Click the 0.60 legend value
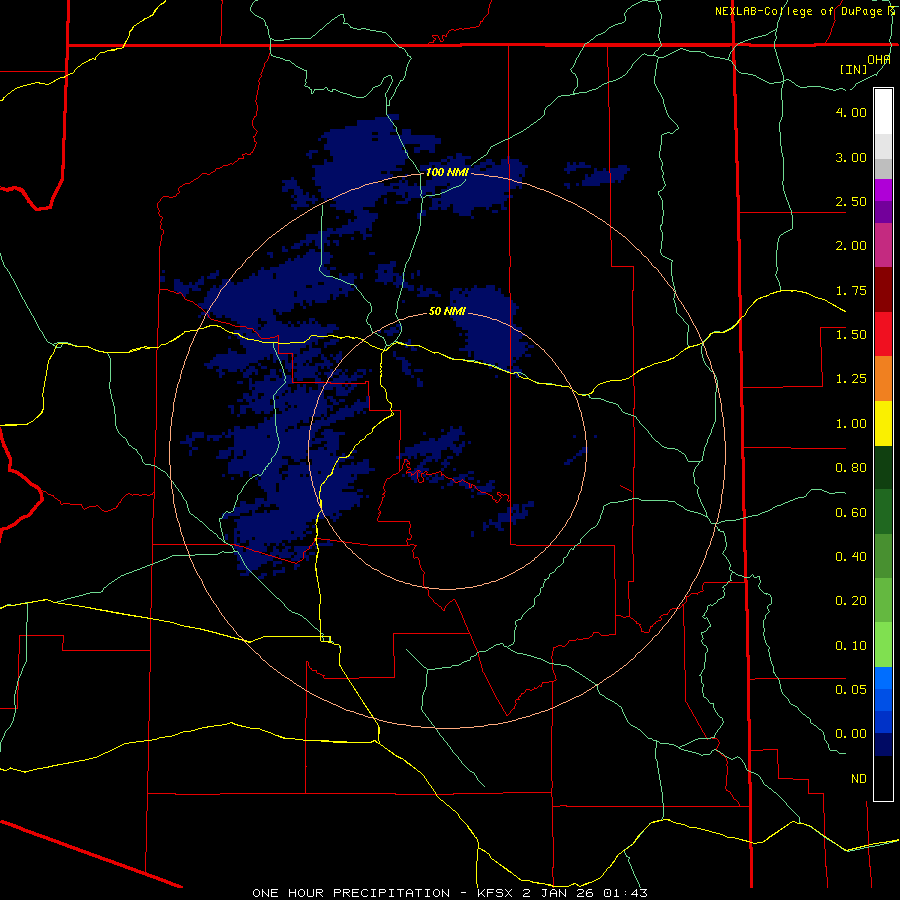Viewport: 900px width, 900px height. coord(851,513)
